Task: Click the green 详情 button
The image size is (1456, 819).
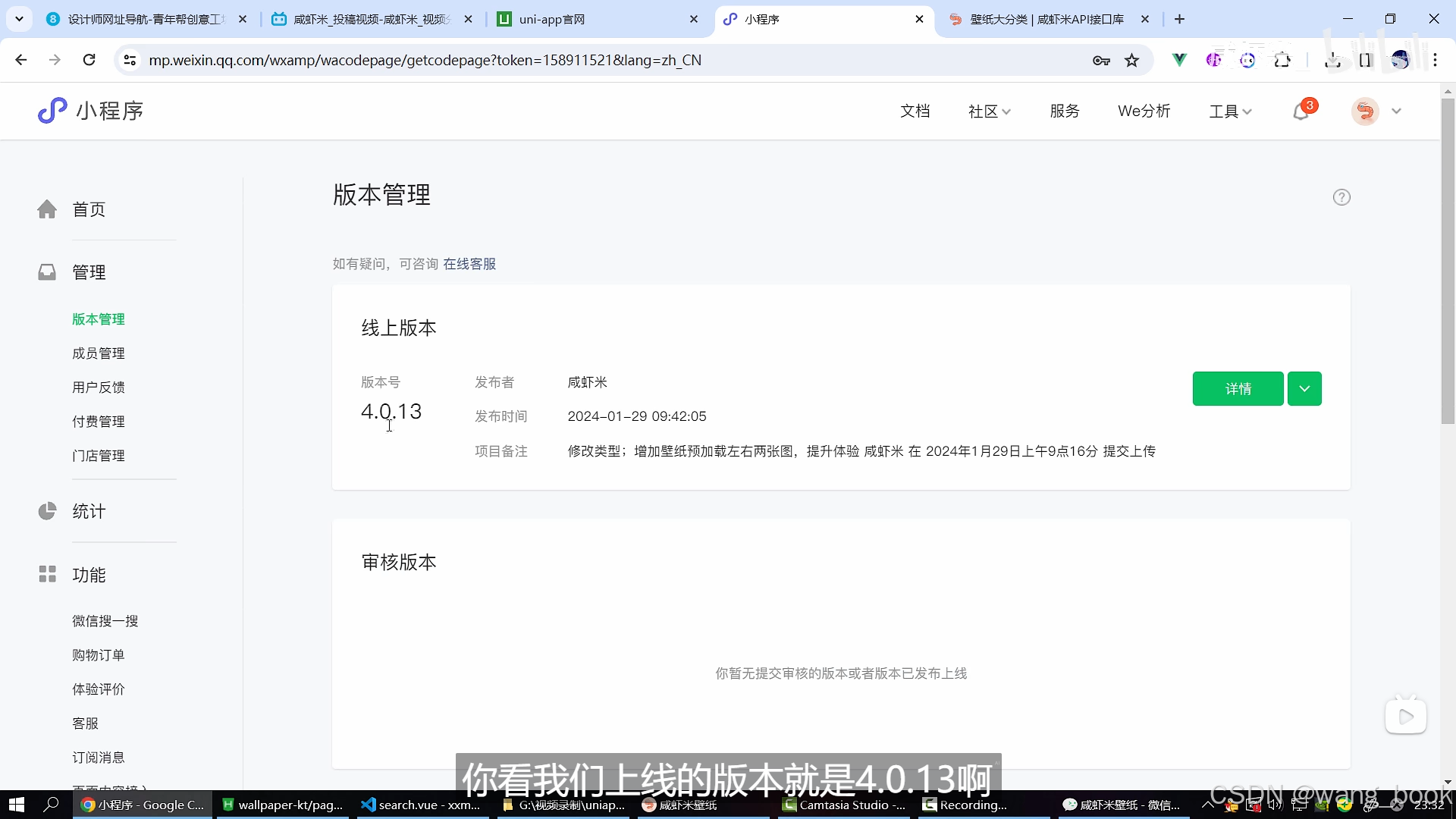Action: [x=1238, y=389]
